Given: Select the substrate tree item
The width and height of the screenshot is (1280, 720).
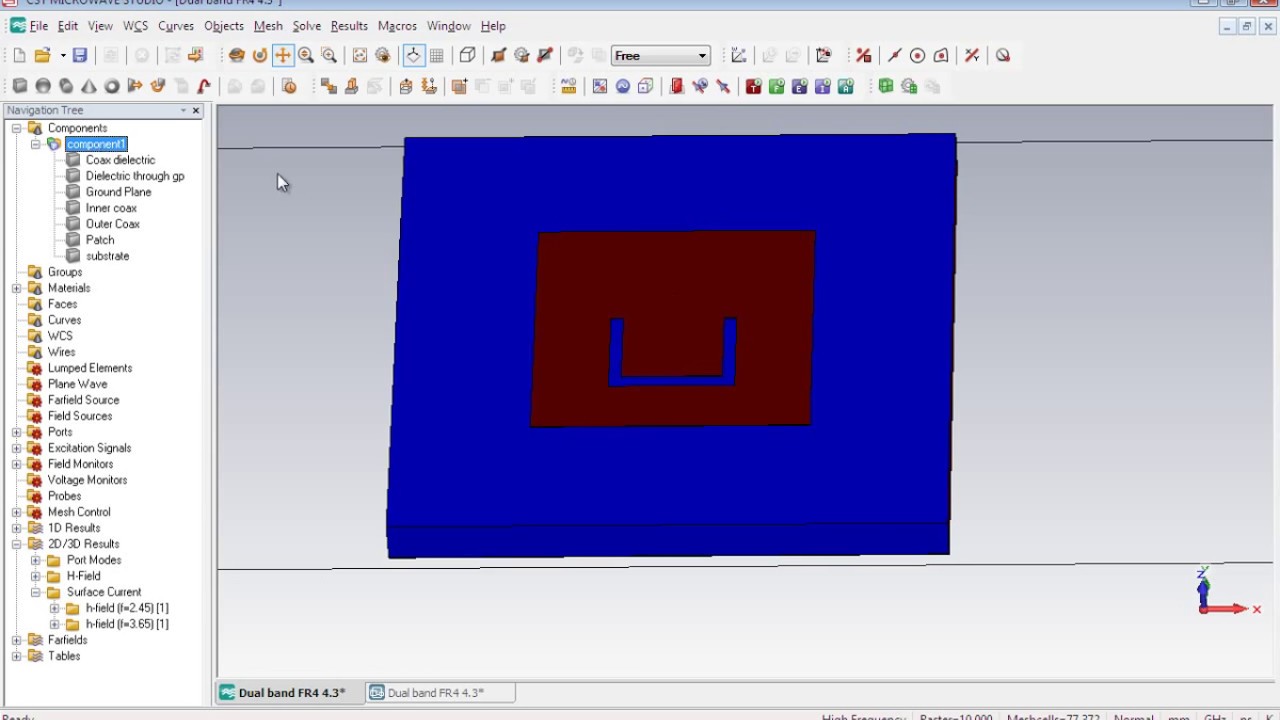Looking at the screenshot, I should (x=107, y=256).
